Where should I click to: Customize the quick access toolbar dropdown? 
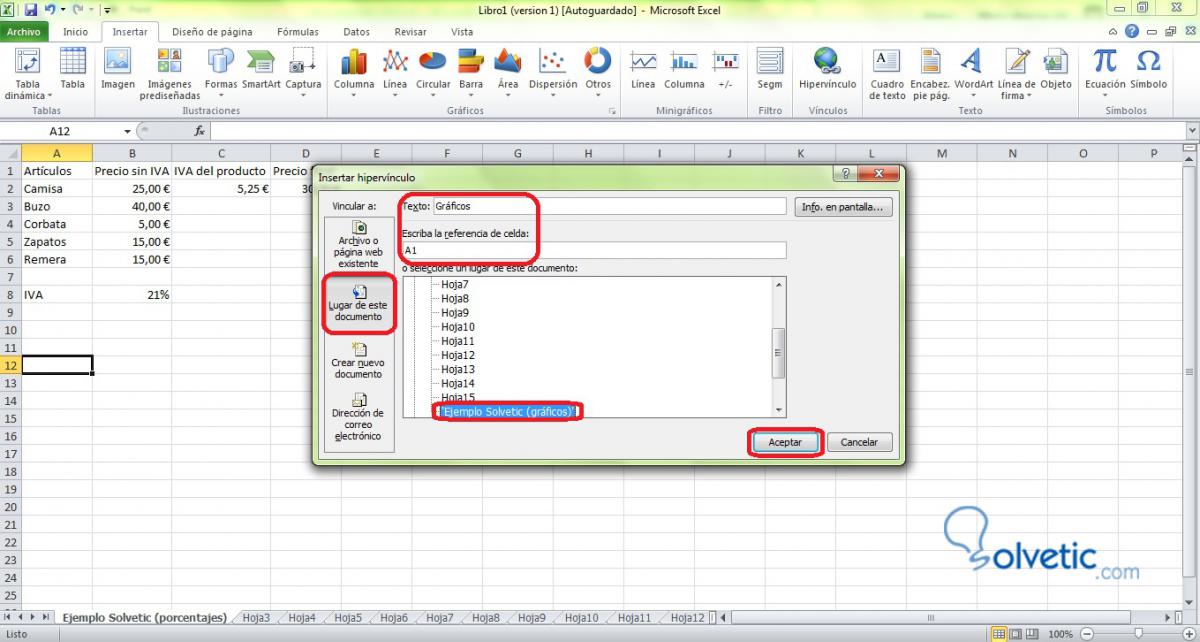click(x=107, y=11)
